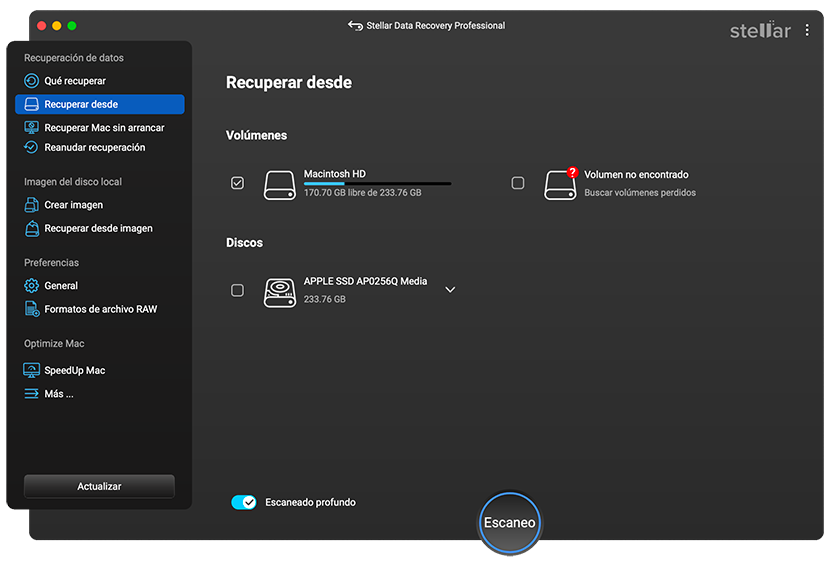Check the APPLE SSD AP0256Q Media checkbox
Image resolution: width=831 pixels, height=576 pixels.
pos(237,290)
